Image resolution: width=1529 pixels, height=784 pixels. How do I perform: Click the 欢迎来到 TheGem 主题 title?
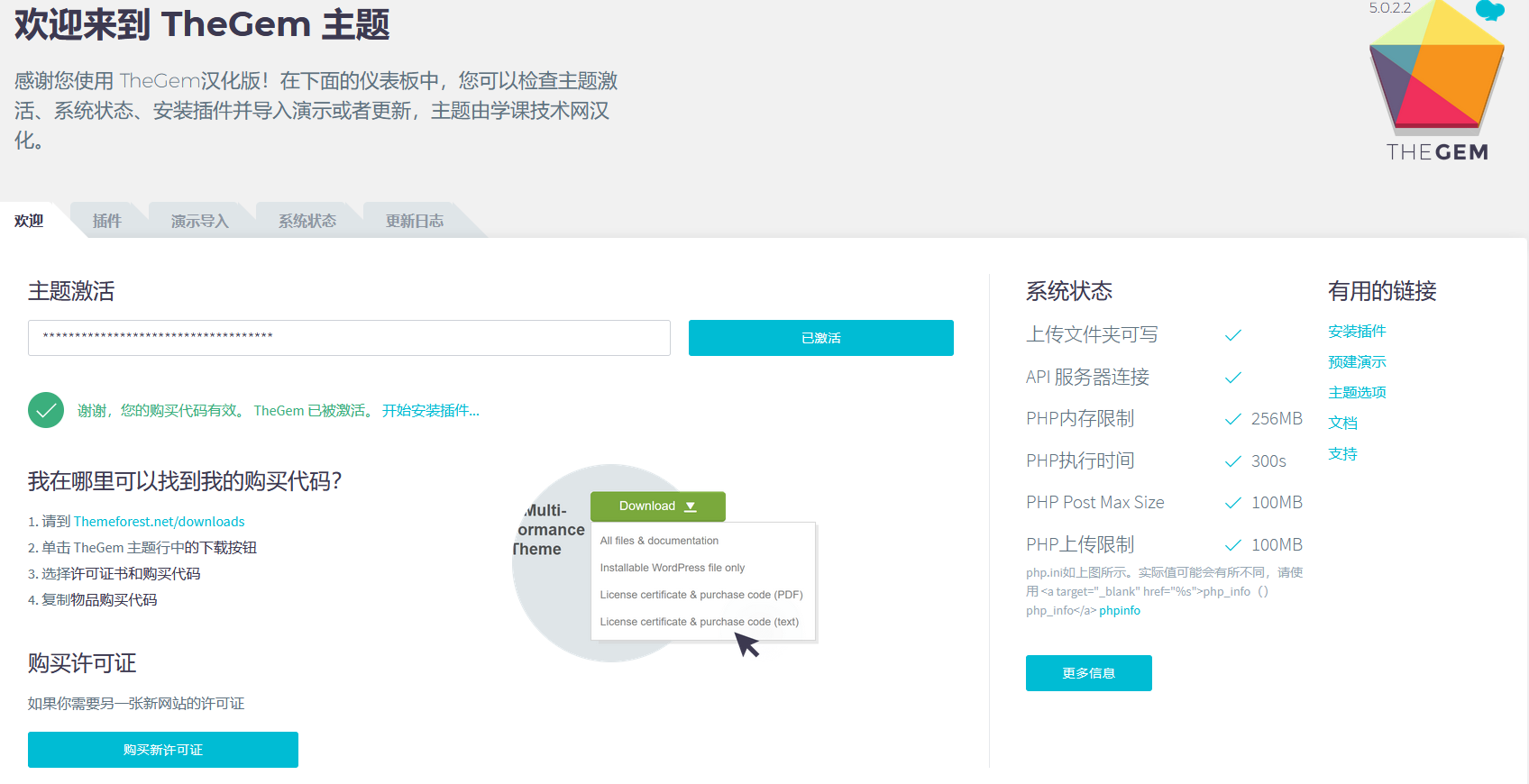click(202, 24)
